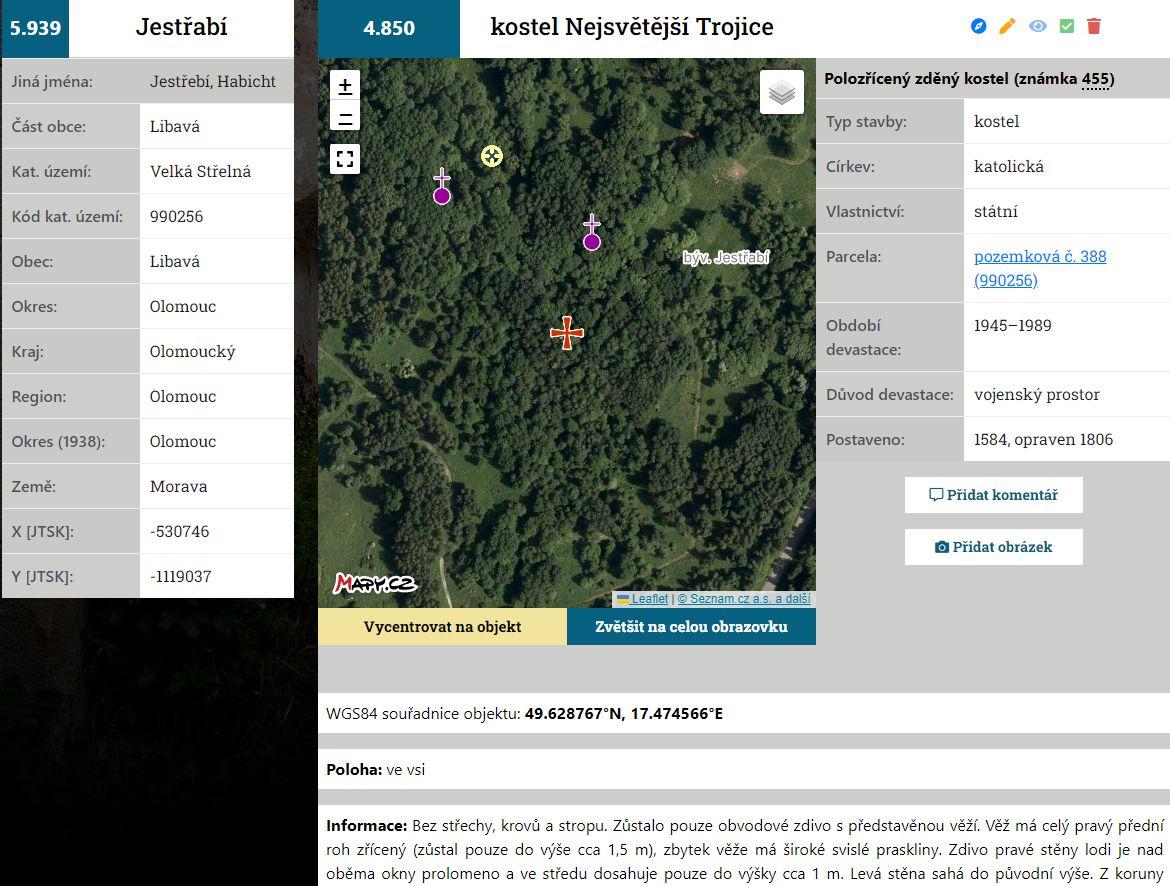Click the Y [JTSK] value -1119037
Screen dimensions: 1170x886
tap(181, 576)
